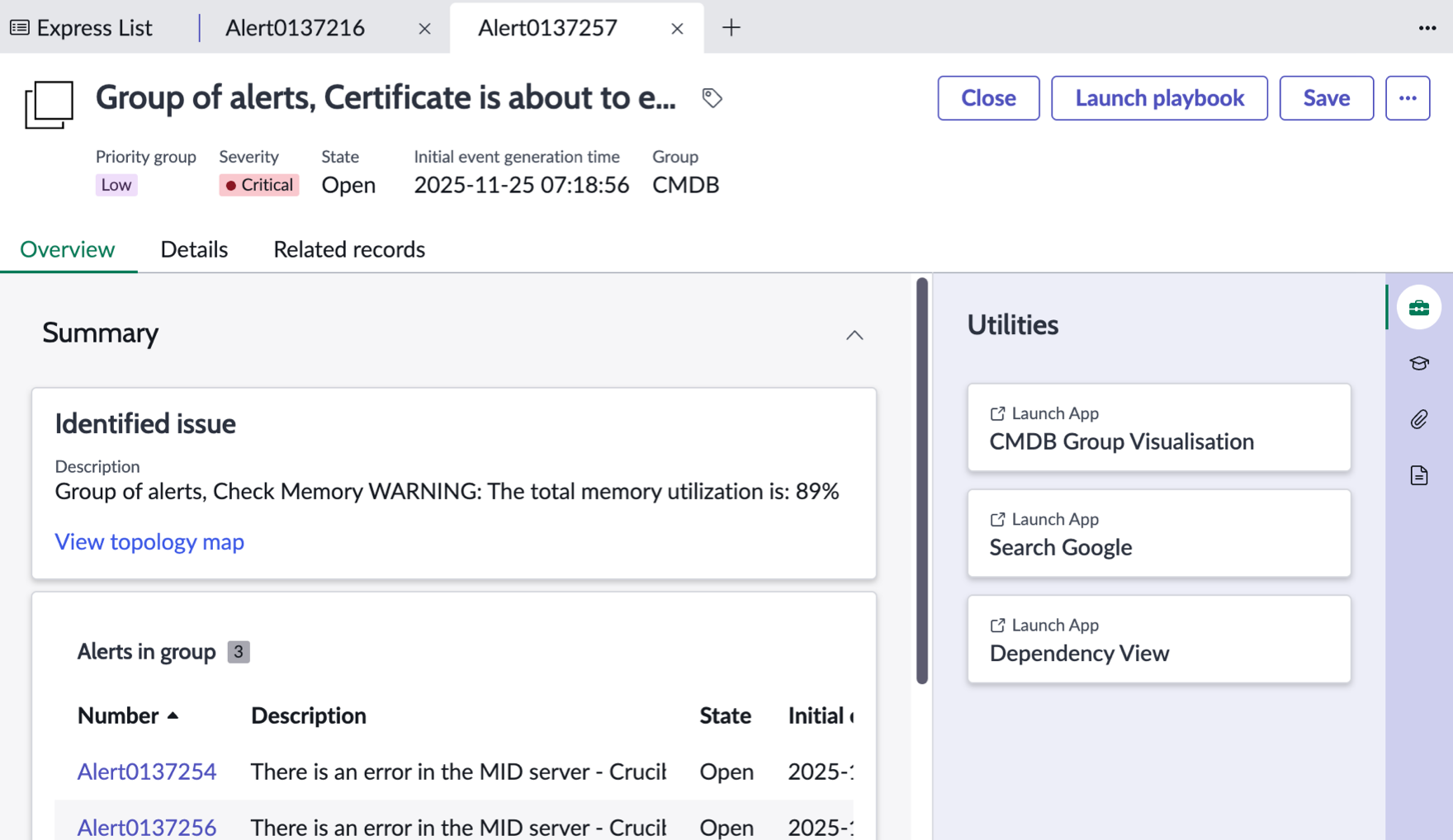This screenshot has width=1453, height=840.
Task: Launch the Dependency View app
Action: coord(1159,639)
